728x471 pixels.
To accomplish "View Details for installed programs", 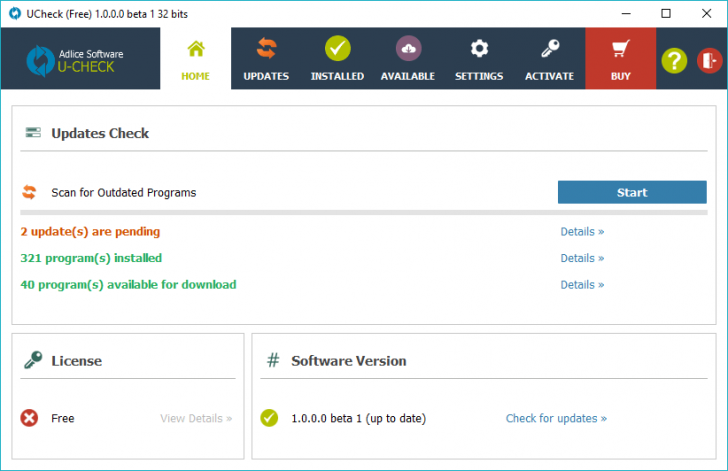I will (582, 258).
